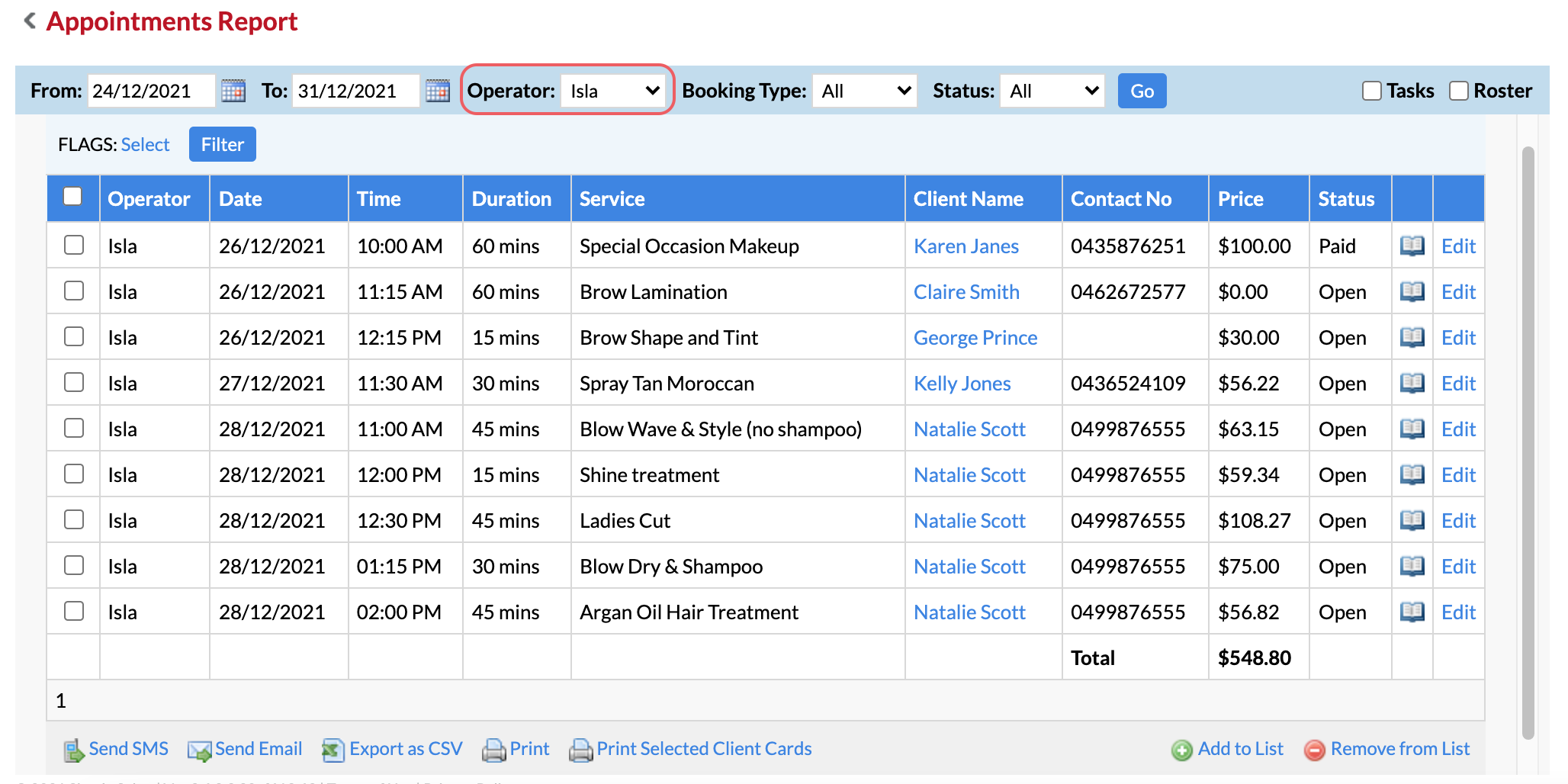Click the Send SMS link text

128,748
